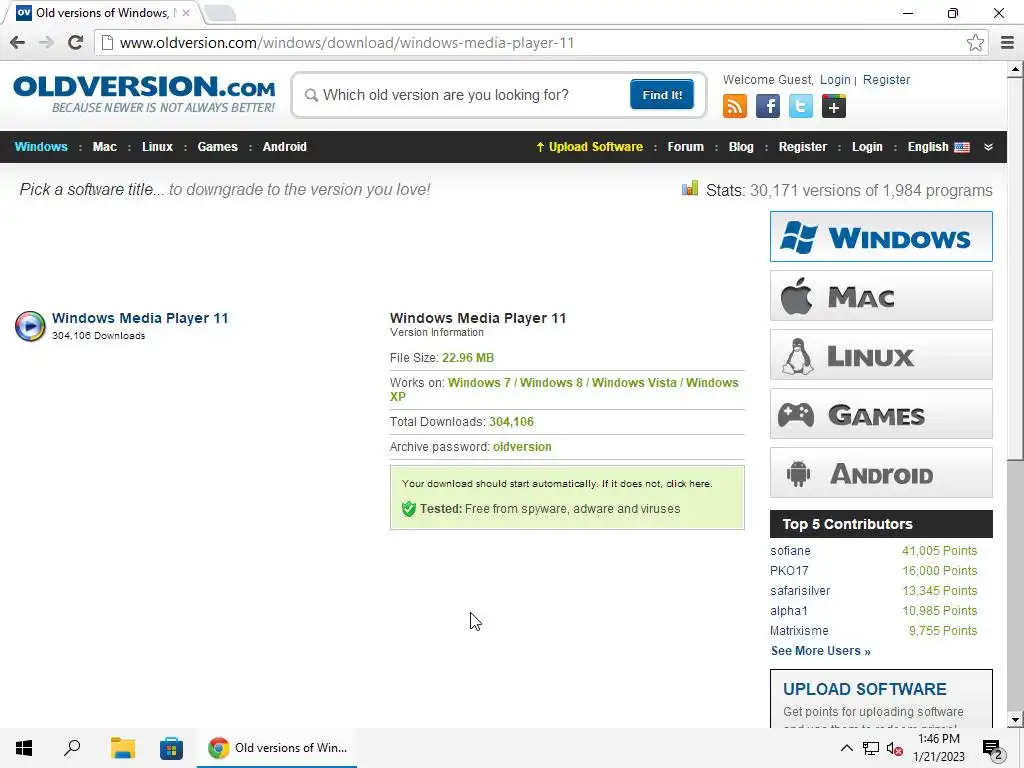1024x768 pixels.
Task: Show hidden tray icons chevron
Action: tap(846, 748)
